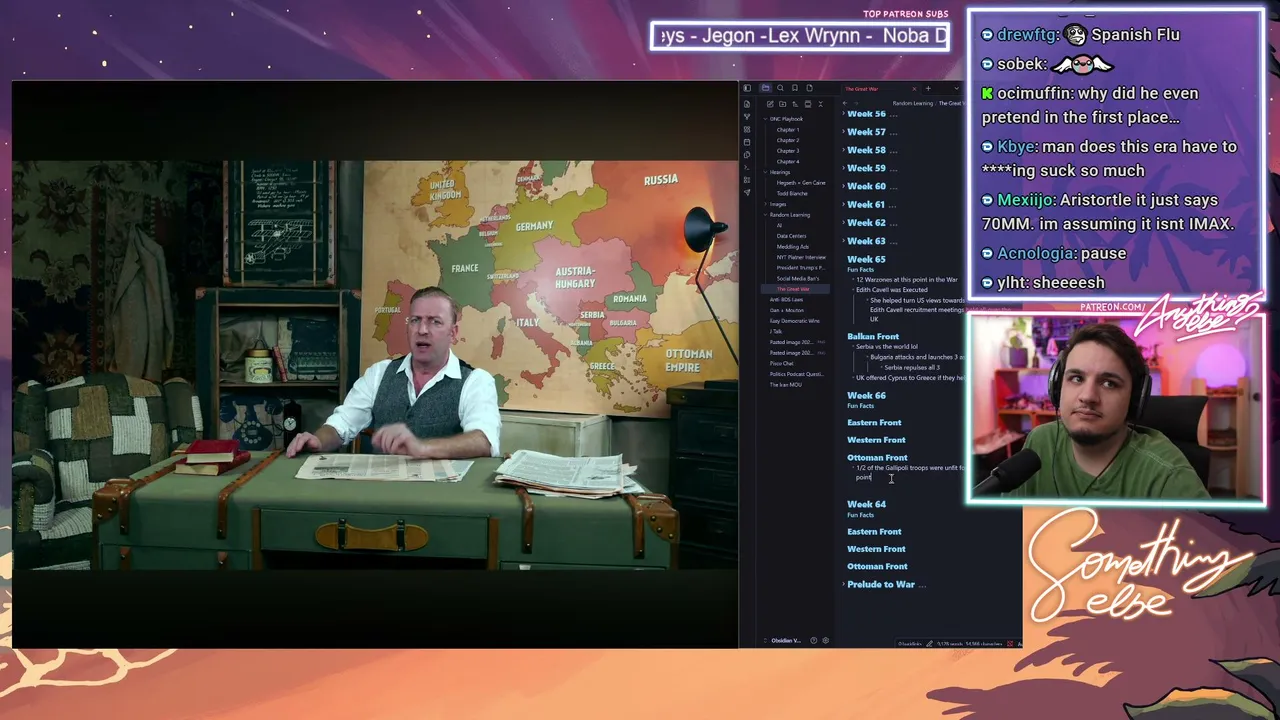Viewport: 1280px width, 720px height.
Task: Unfold the Prelude to War heading
Action: pos(844,584)
